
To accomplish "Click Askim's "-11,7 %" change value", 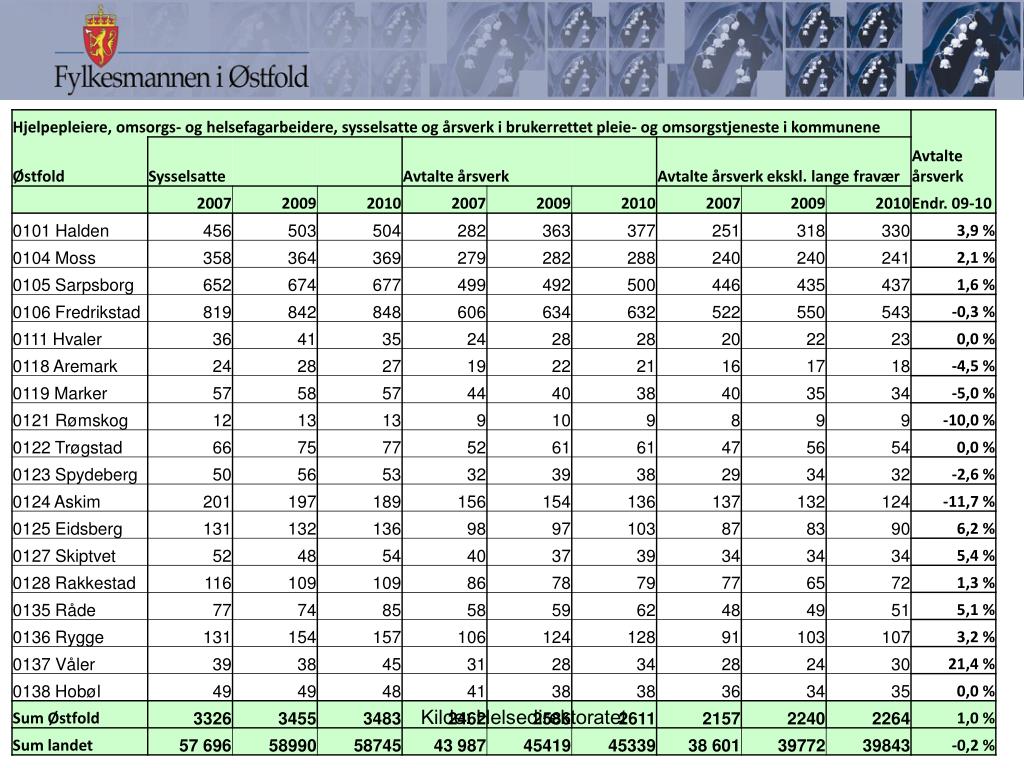I will click(969, 502).
